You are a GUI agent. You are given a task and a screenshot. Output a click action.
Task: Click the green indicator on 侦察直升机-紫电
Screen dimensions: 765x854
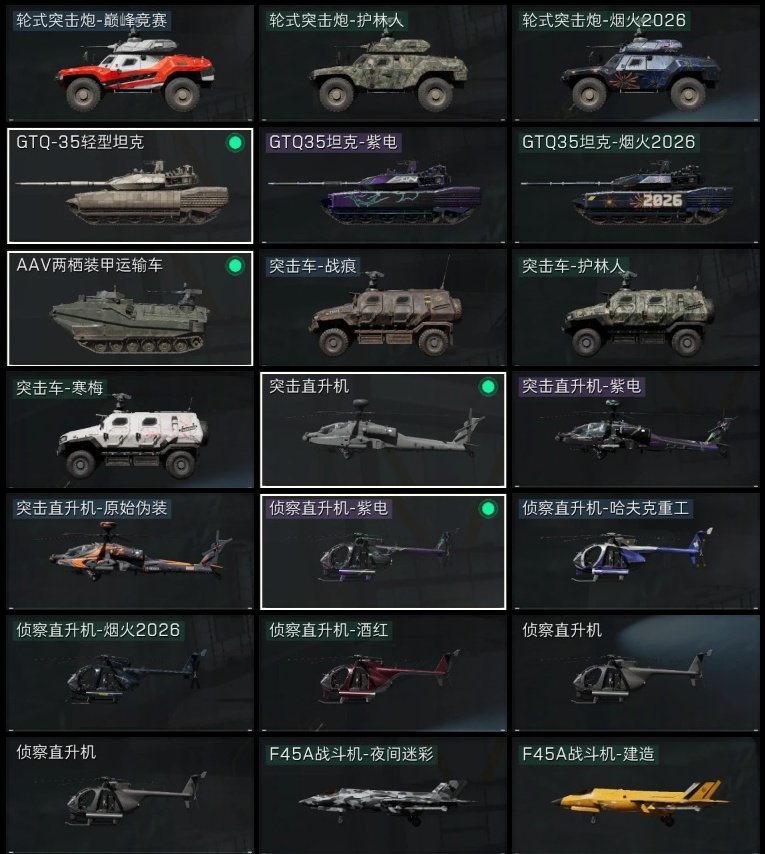coord(488,509)
